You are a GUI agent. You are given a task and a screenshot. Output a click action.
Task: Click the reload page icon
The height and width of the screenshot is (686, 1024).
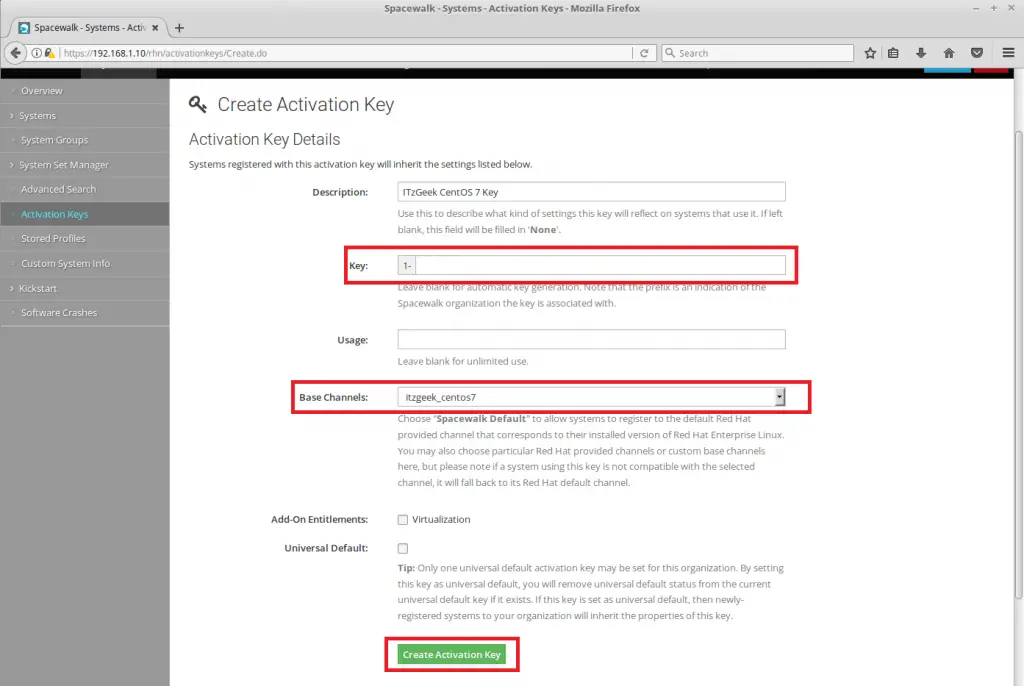point(644,53)
